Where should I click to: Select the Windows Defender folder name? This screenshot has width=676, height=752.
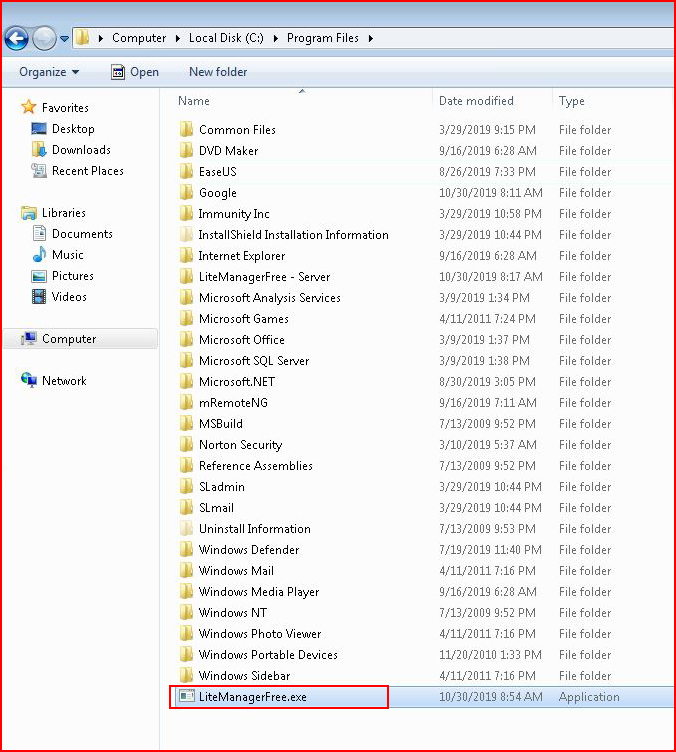(249, 550)
